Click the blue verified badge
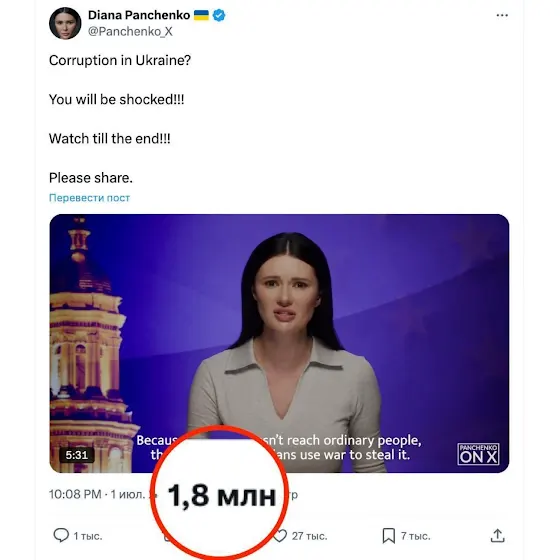This screenshot has height=560, width=560. point(219,15)
